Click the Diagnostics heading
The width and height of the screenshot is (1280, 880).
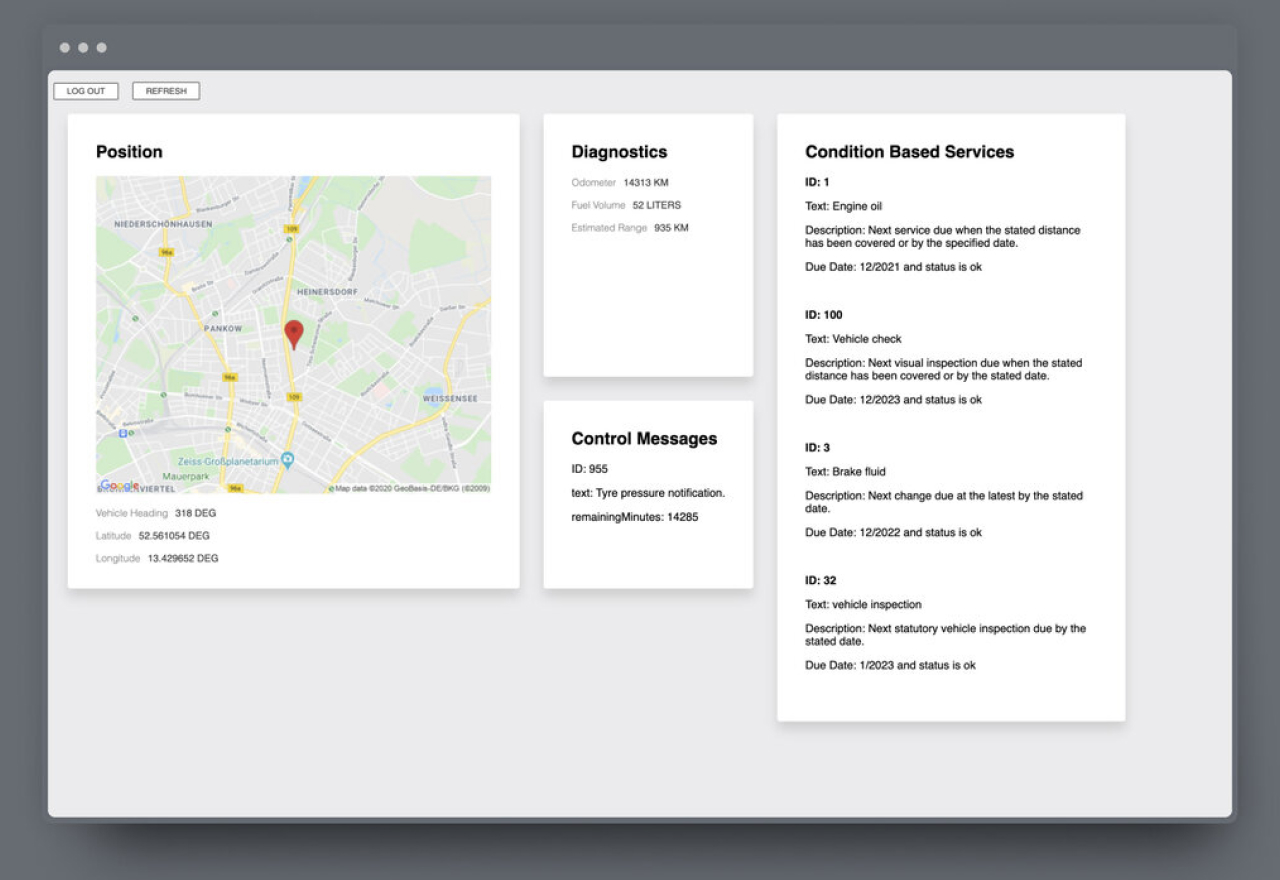click(619, 152)
